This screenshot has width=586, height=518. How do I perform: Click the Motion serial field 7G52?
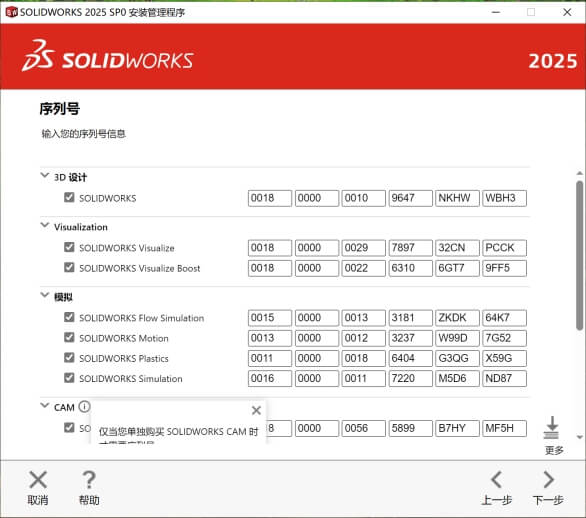[505, 338]
